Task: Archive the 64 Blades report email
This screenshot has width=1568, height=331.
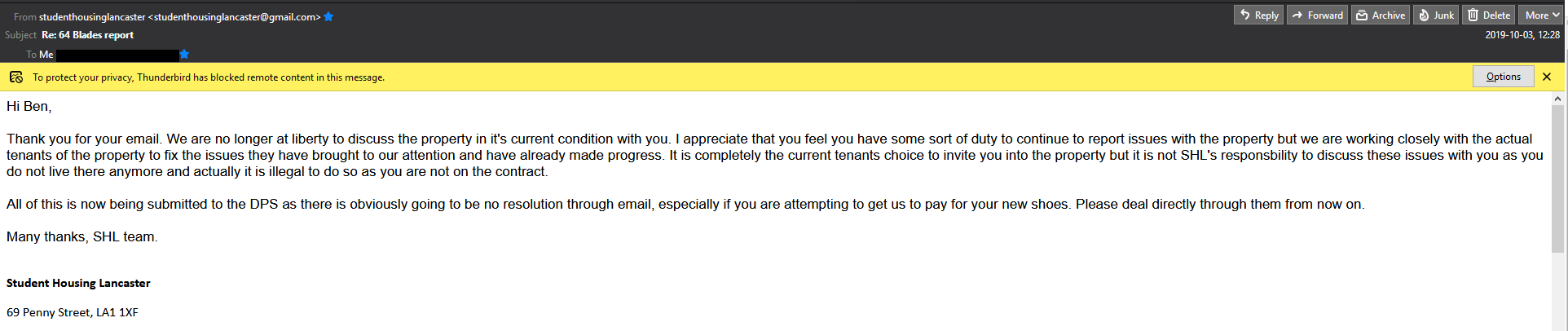Action: point(1381,15)
